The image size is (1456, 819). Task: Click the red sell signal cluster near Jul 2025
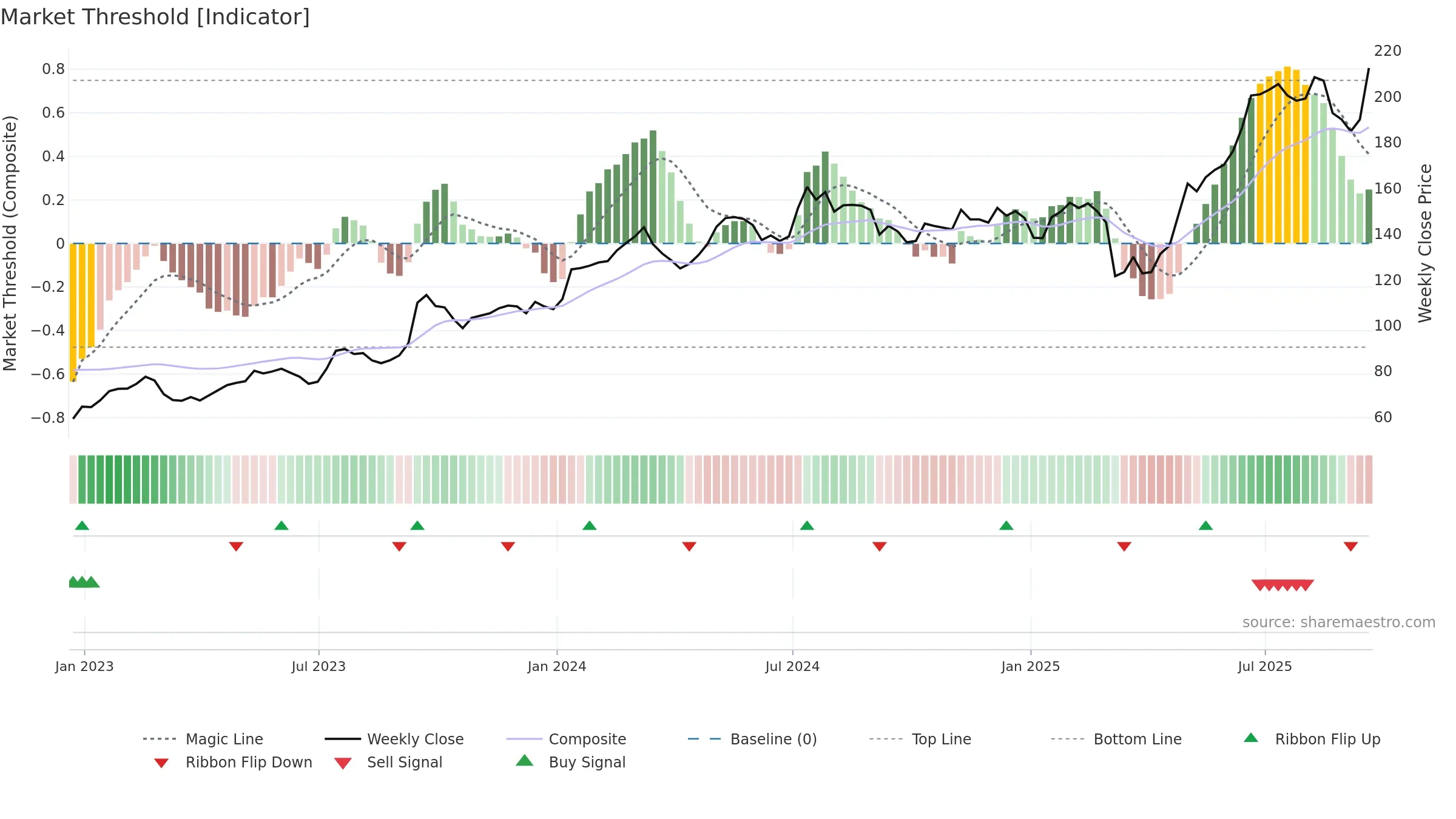(1282, 585)
